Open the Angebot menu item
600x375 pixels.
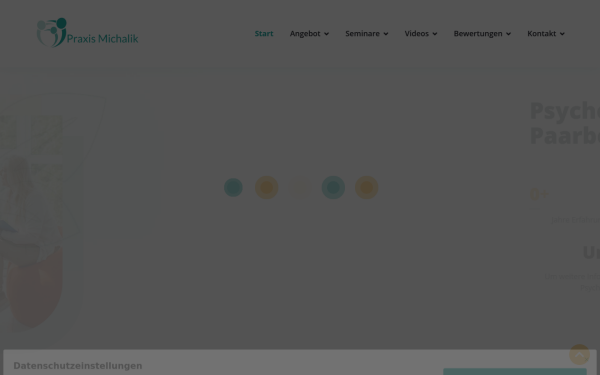click(305, 34)
